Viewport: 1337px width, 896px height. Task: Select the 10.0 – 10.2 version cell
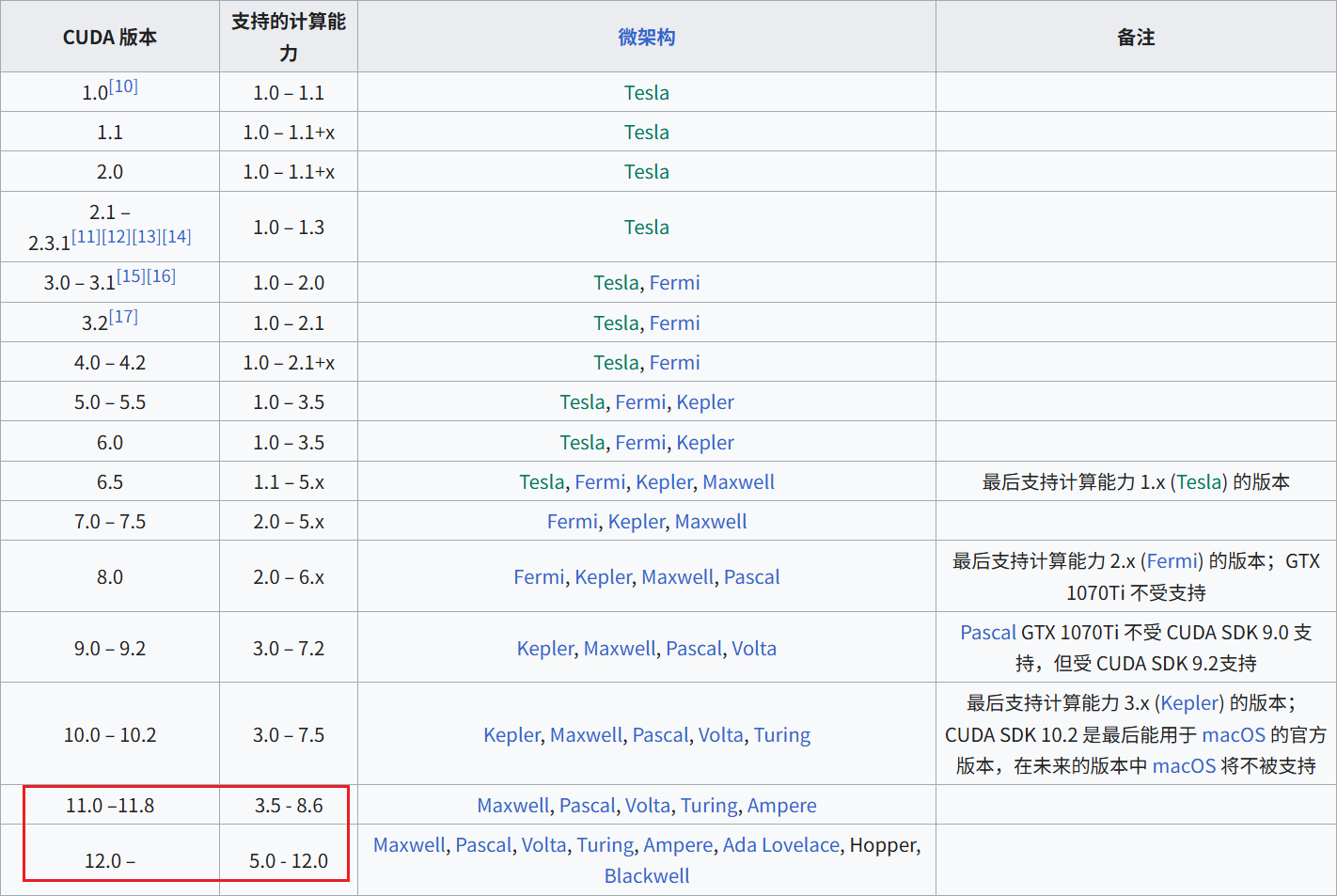click(x=110, y=734)
